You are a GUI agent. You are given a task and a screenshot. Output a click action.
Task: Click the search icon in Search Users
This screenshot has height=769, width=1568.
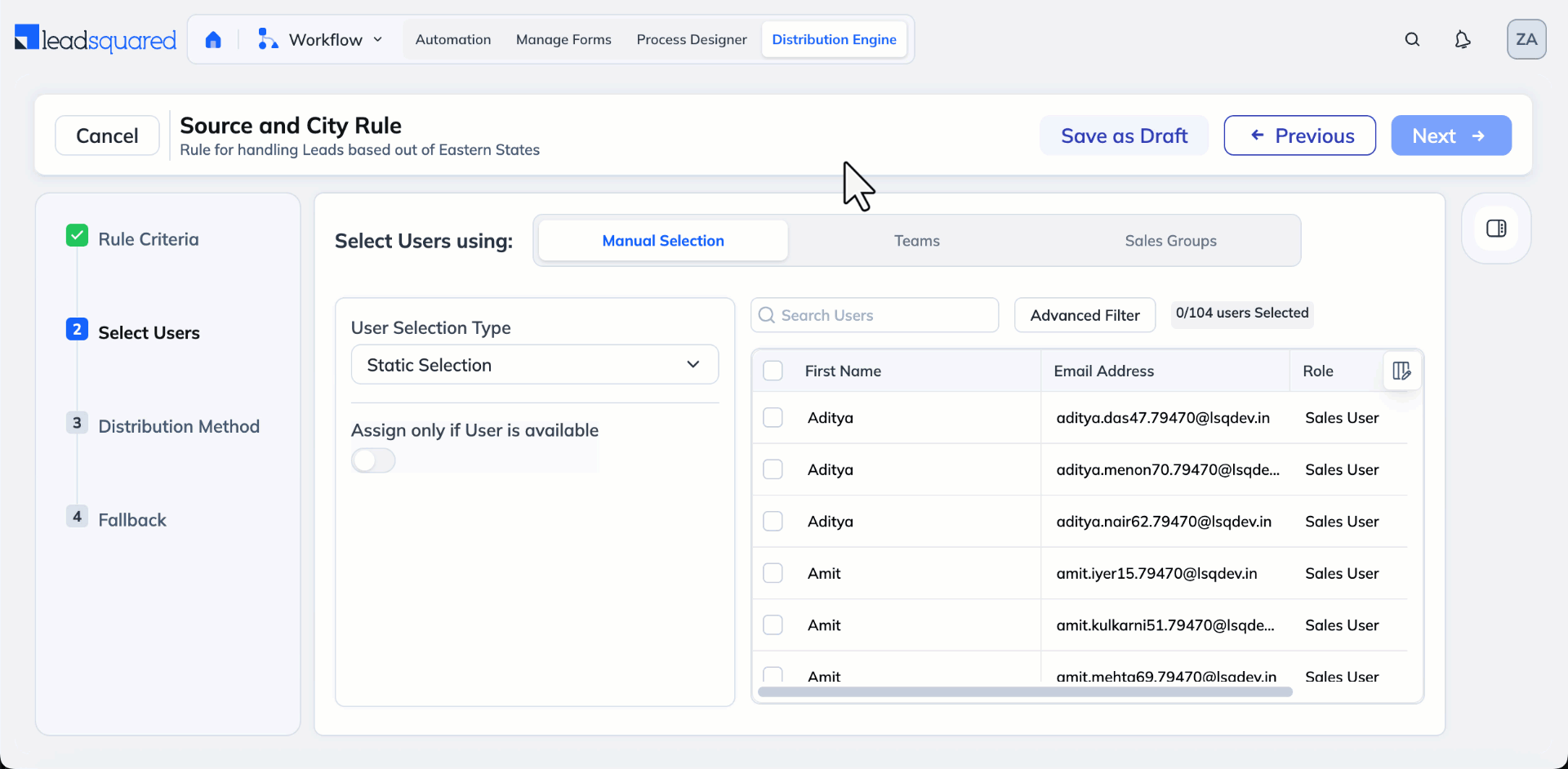767,315
